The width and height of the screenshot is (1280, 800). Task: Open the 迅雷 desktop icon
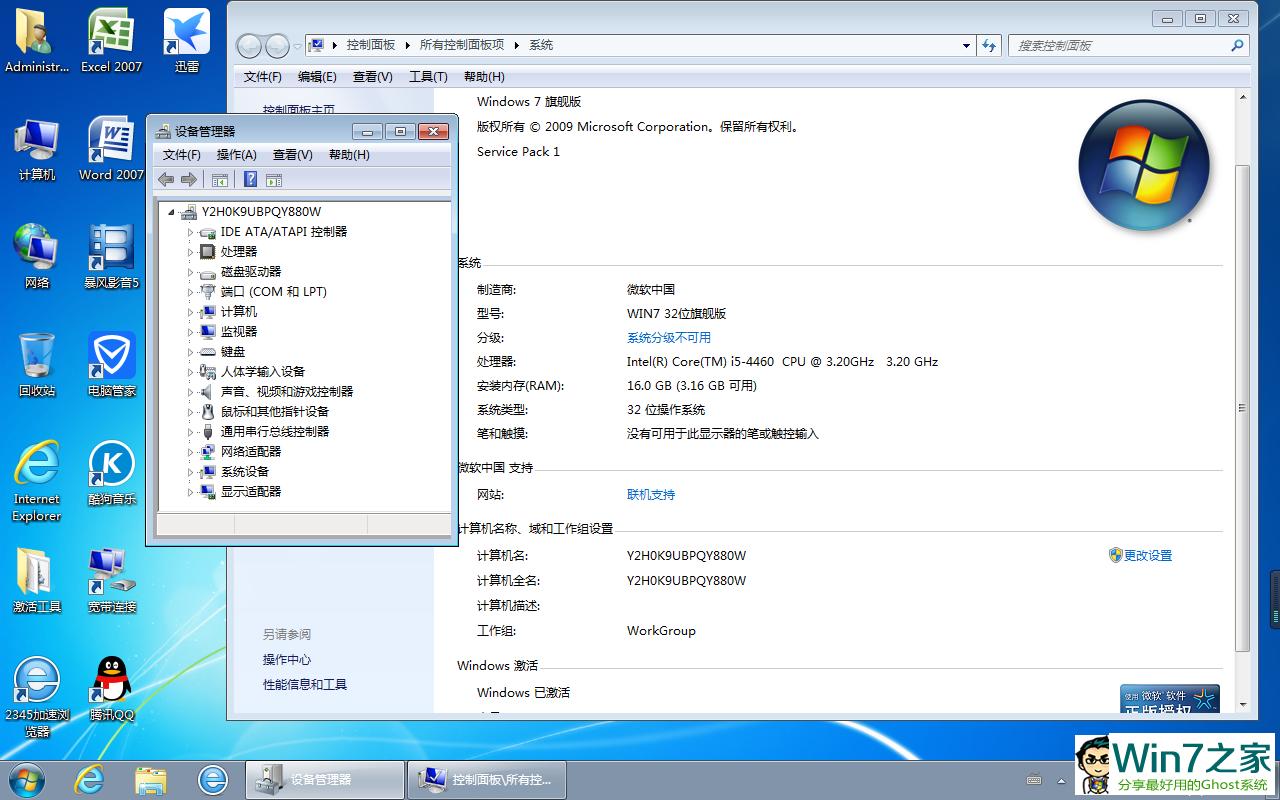(187, 40)
